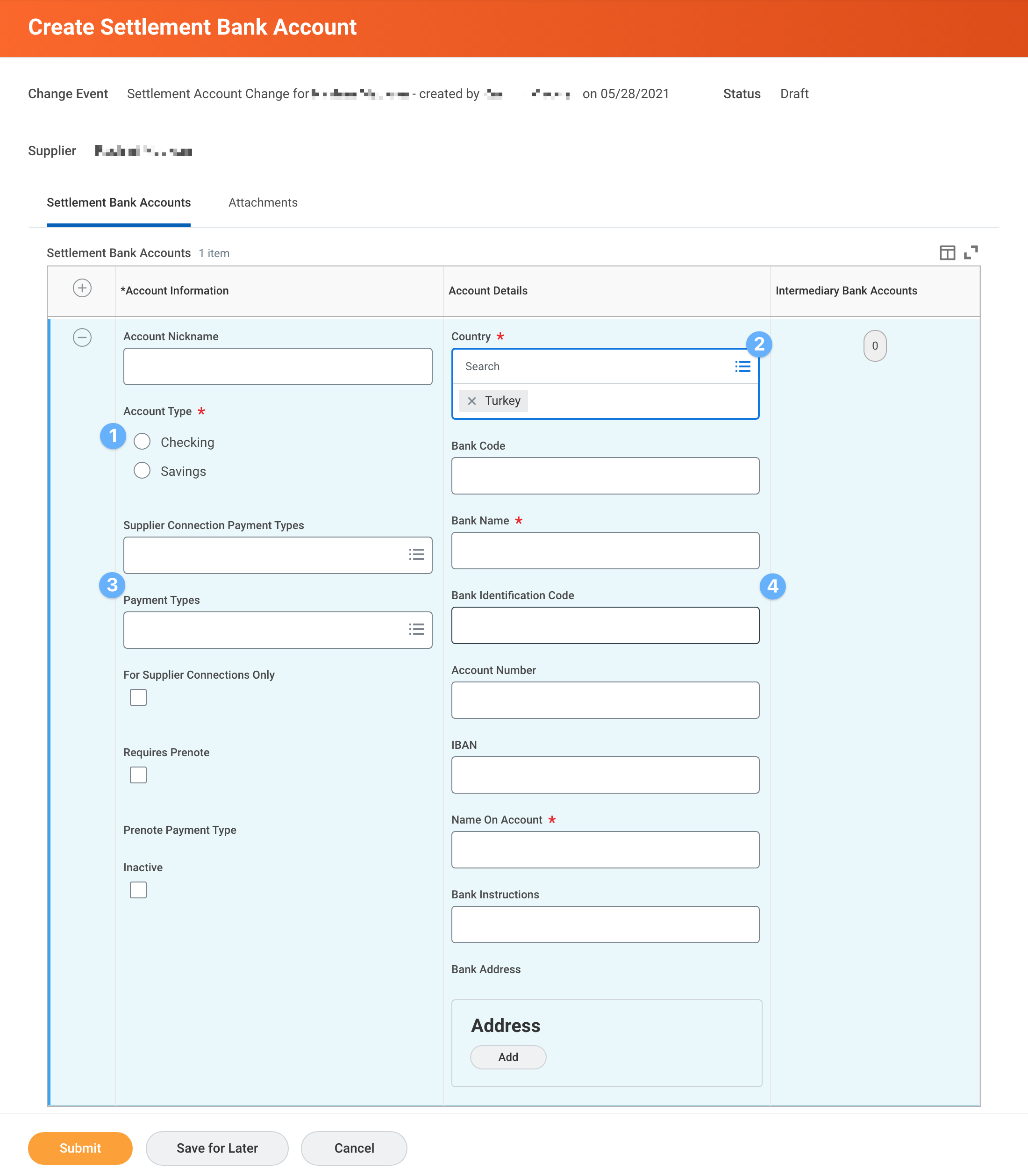Remove Turkey with the X icon
Image resolution: width=1028 pixels, height=1176 pixels.
pos(471,401)
